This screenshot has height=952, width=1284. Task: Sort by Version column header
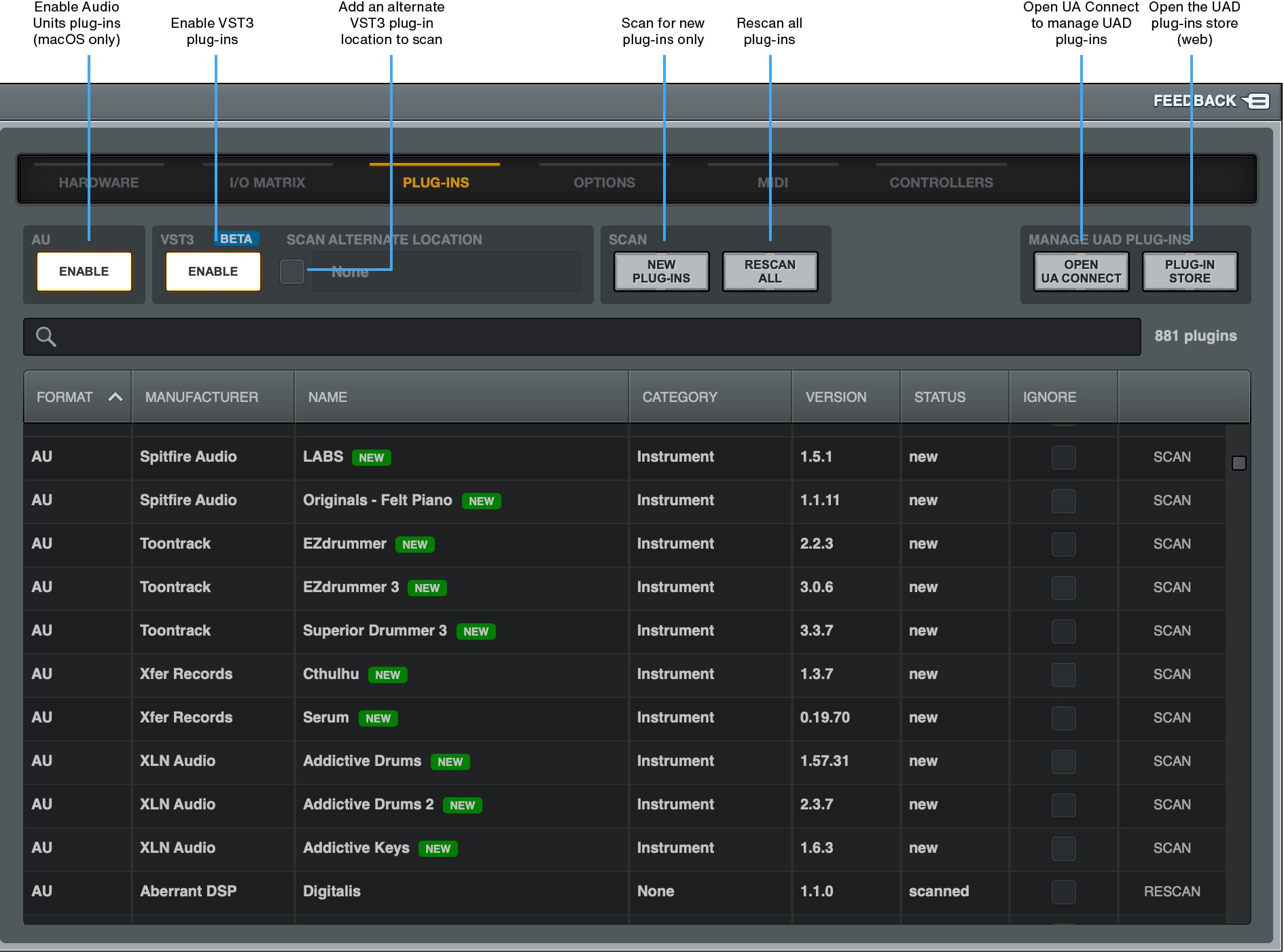tap(846, 397)
